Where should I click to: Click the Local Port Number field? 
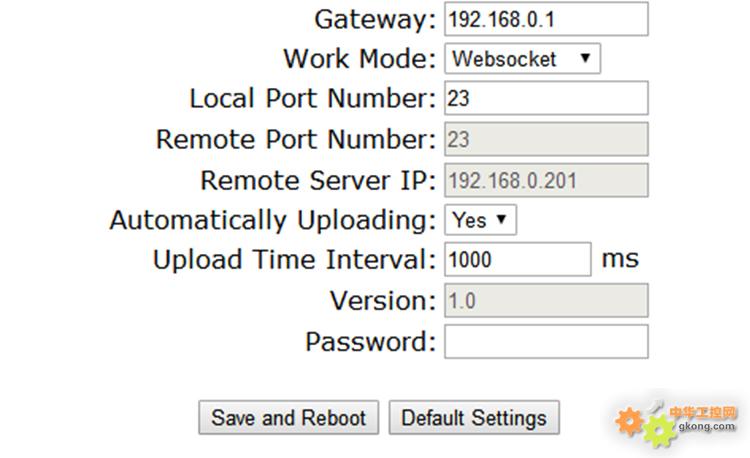pyautogui.click(x=546, y=98)
